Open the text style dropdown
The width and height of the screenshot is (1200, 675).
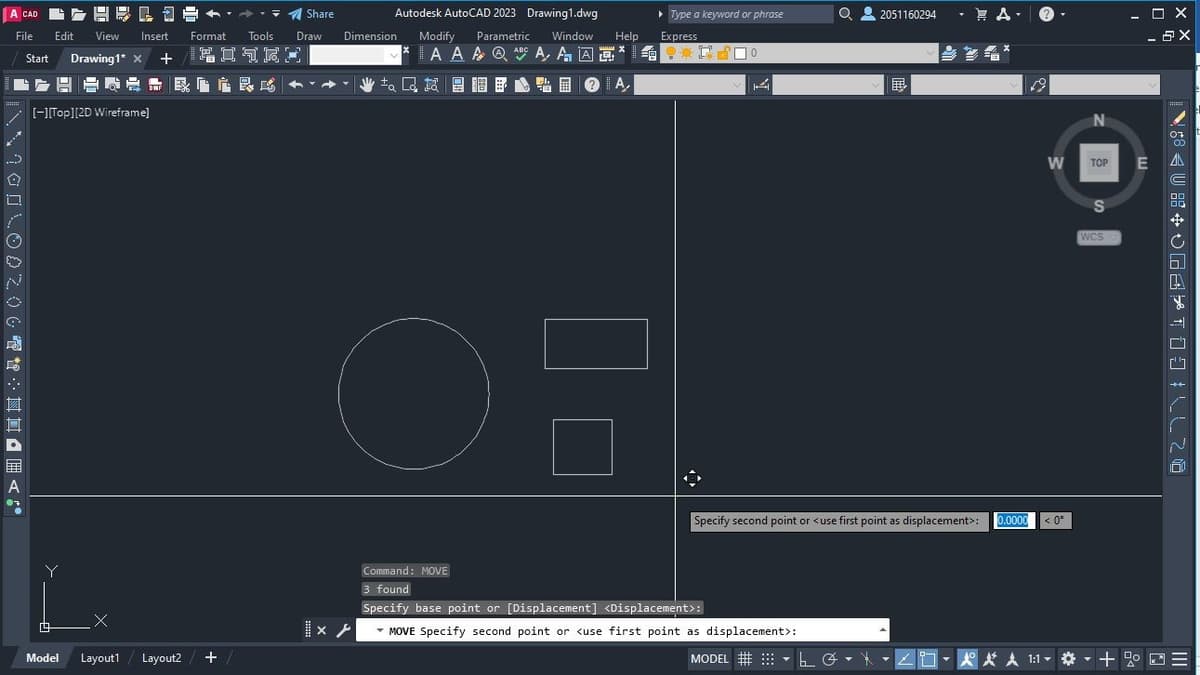[739, 86]
